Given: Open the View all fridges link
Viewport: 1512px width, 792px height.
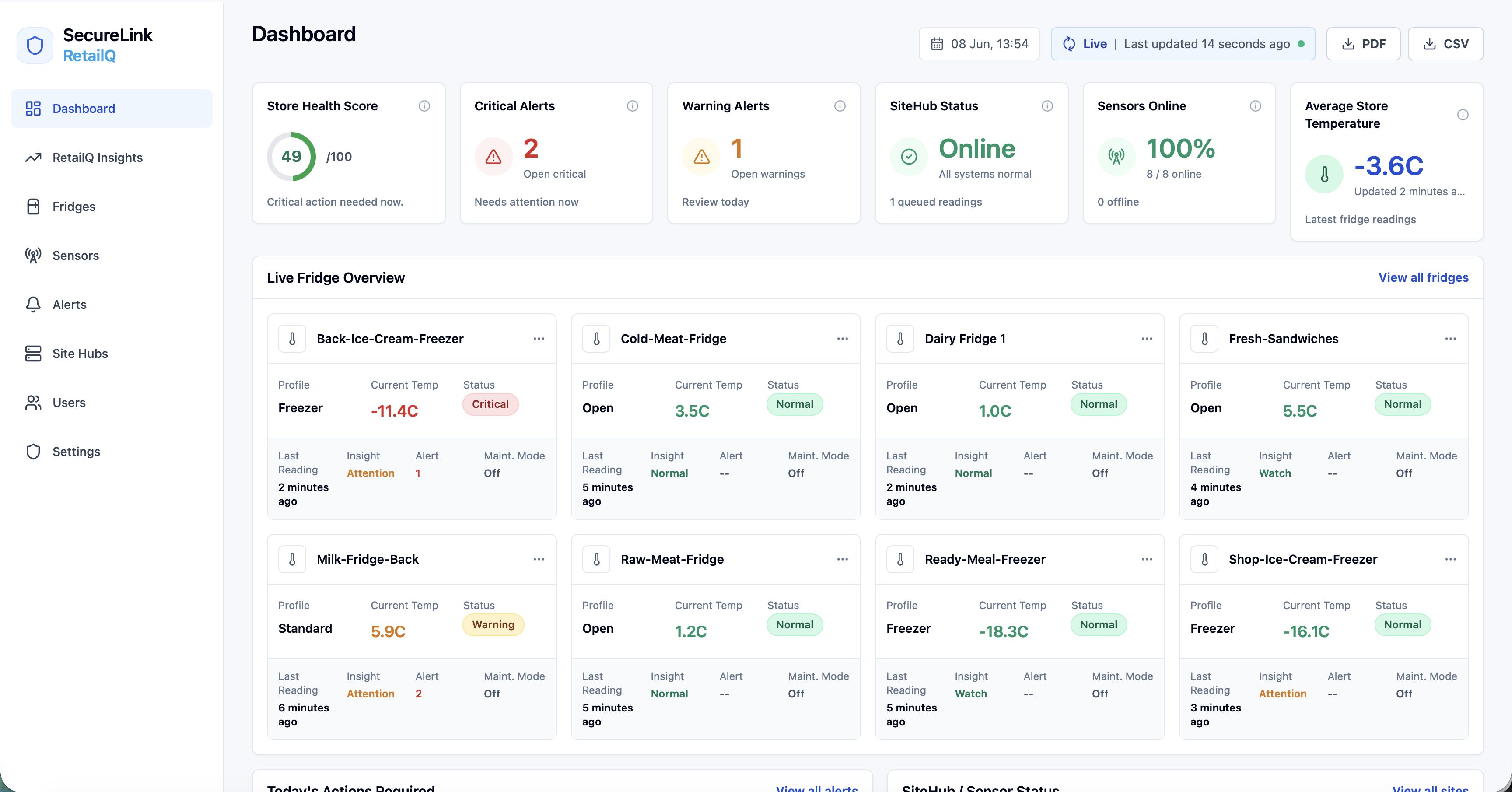Looking at the screenshot, I should (1423, 278).
